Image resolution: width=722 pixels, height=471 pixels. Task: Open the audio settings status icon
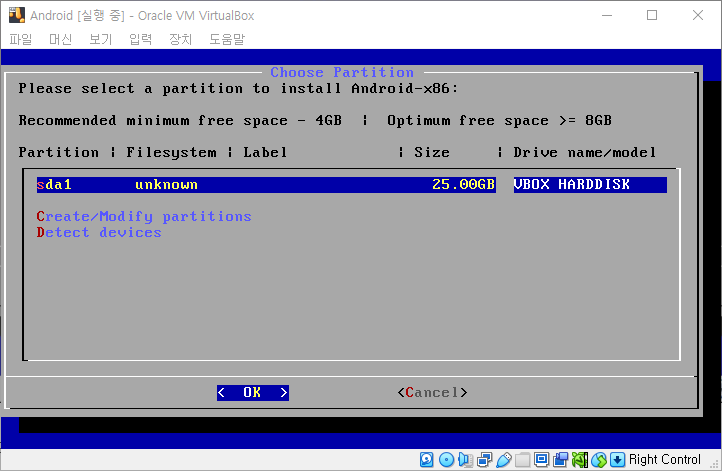click(x=466, y=459)
